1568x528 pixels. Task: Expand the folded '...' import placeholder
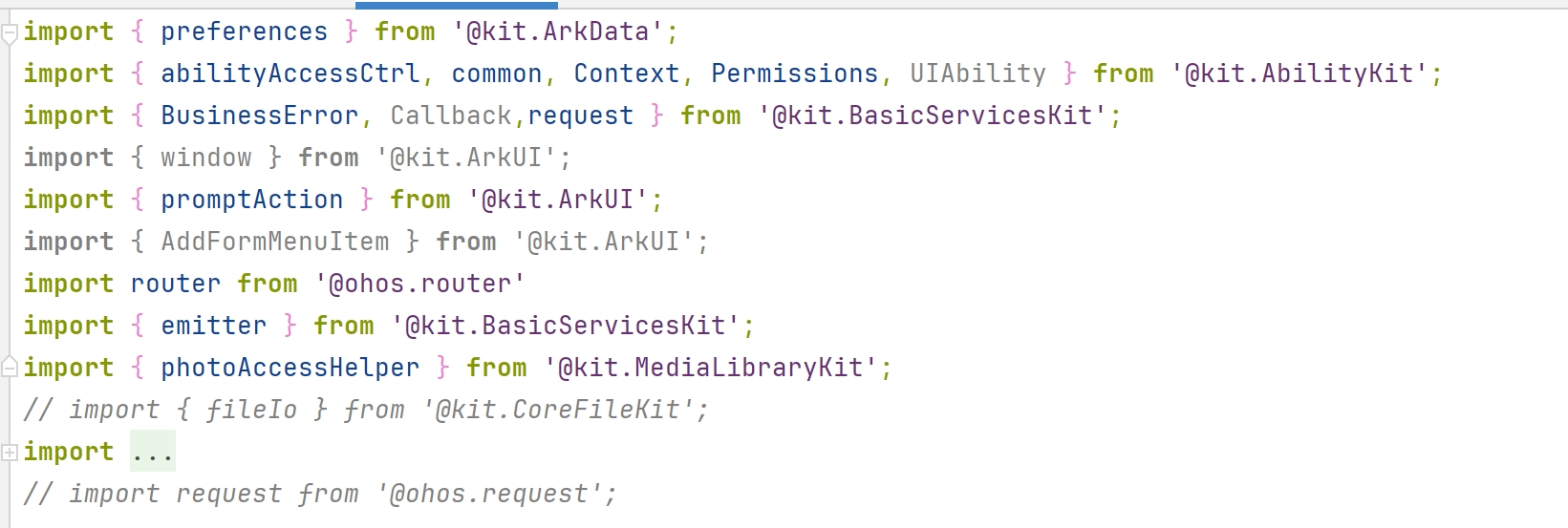pyautogui.click(x=153, y=452)
